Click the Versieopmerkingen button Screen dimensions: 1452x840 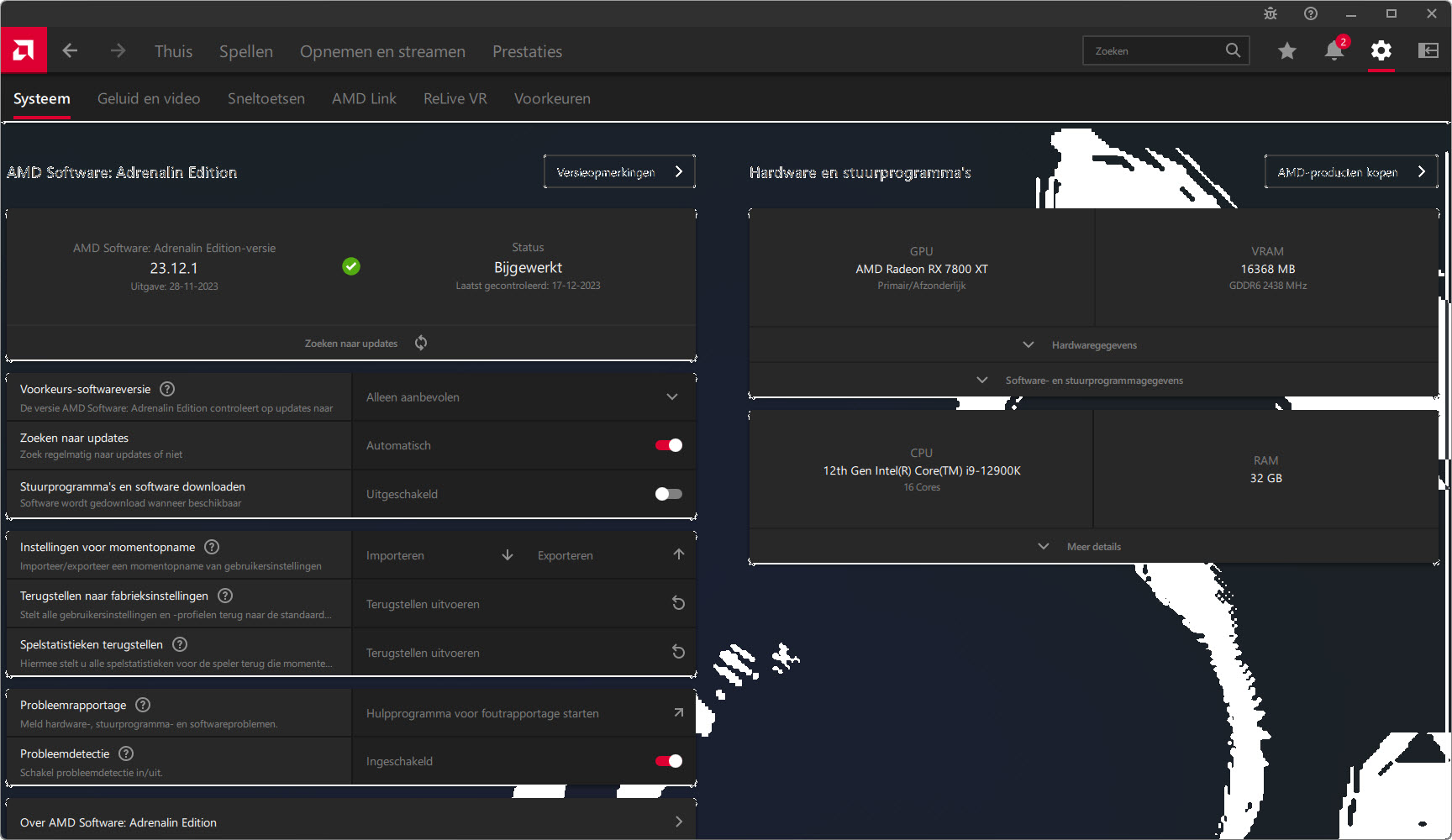pos(619,171)
